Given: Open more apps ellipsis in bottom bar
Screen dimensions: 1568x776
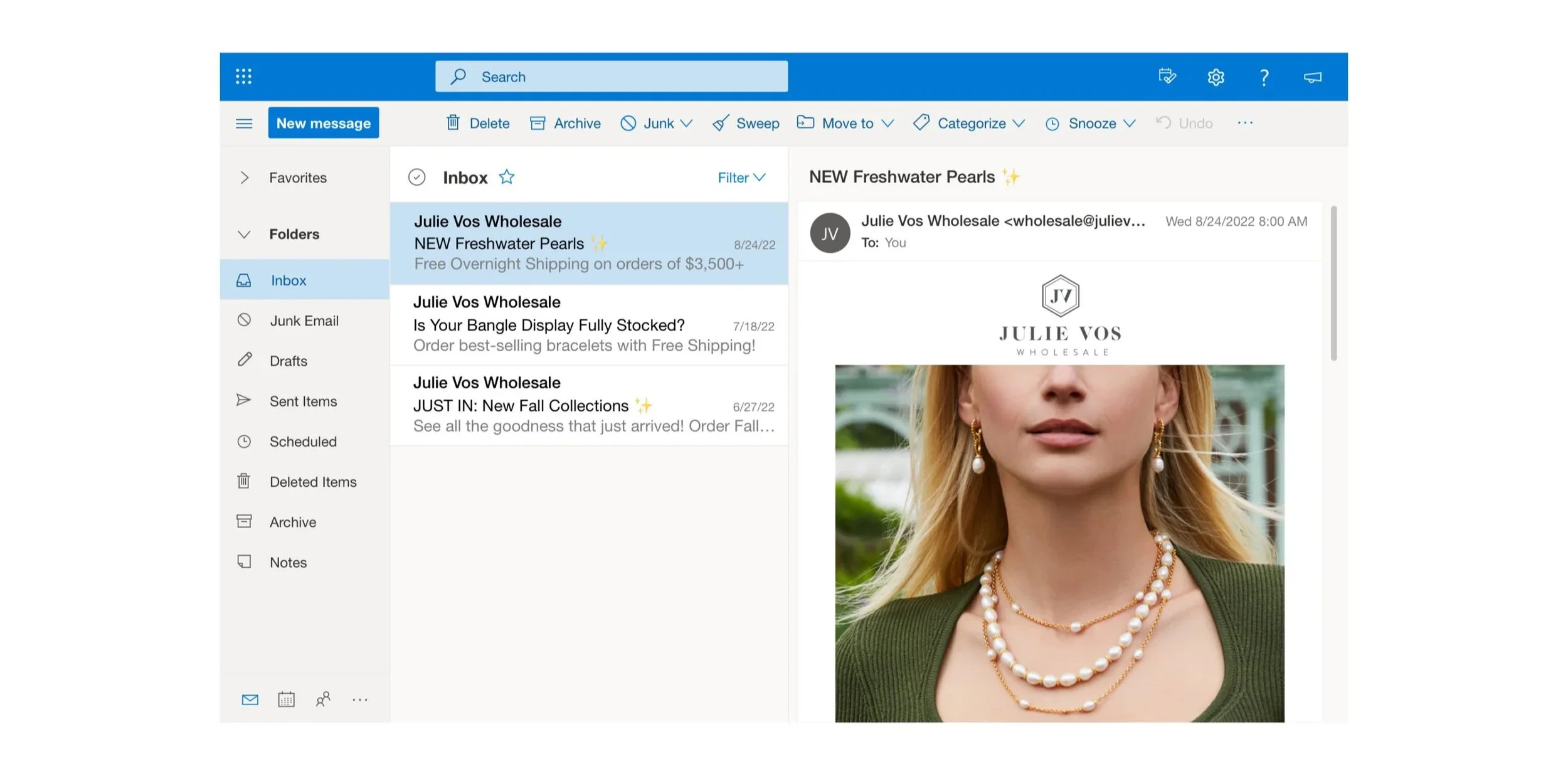Looking at the screenshot, I should [x=360, y=699].
